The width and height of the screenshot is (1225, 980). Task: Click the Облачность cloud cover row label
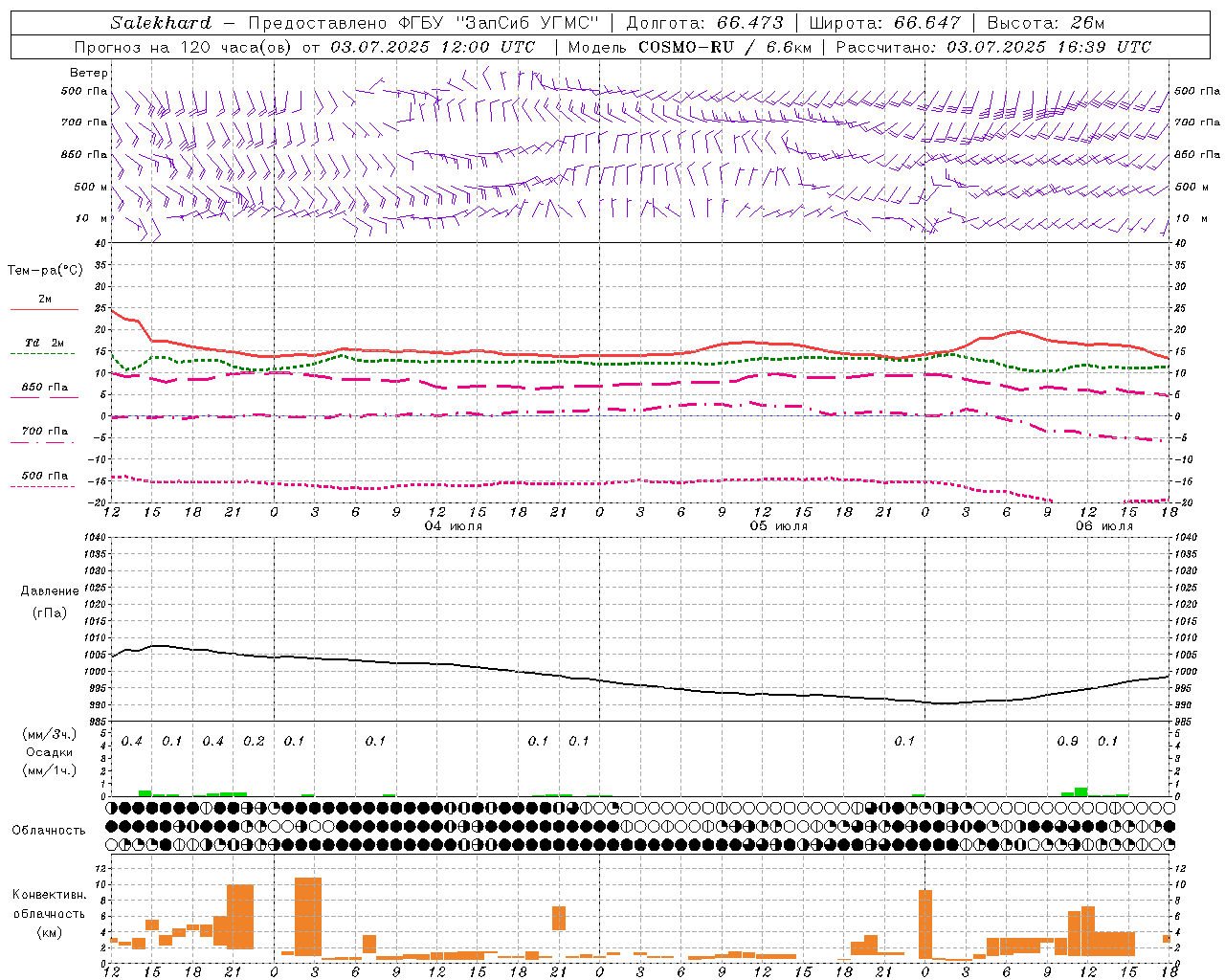(x=49, y=831)
